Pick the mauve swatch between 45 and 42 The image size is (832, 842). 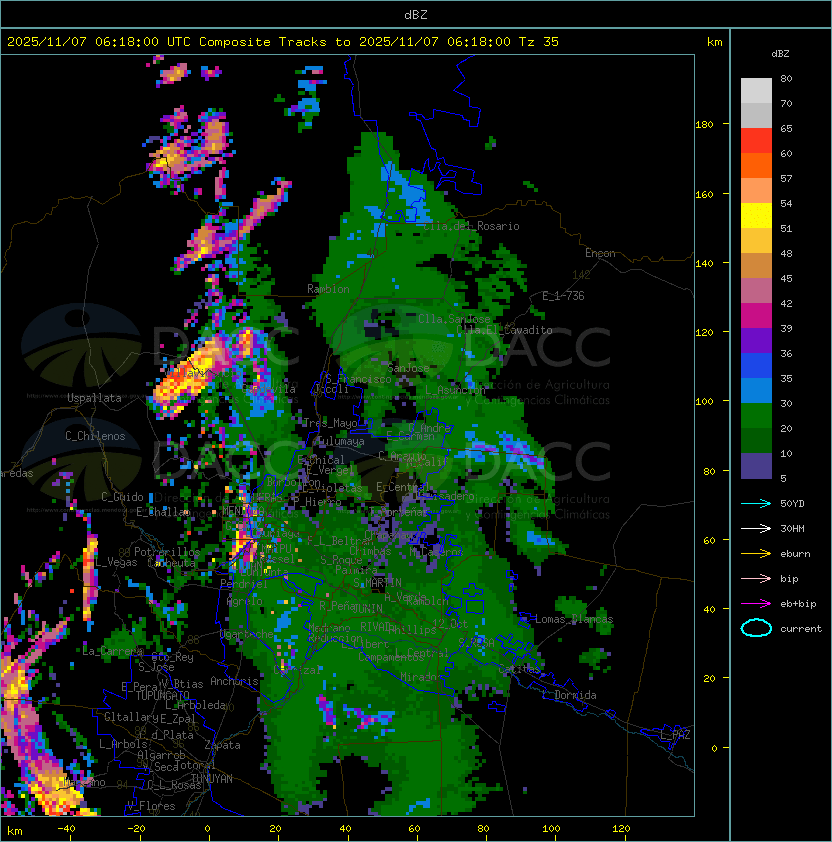(x=756, y=291)
